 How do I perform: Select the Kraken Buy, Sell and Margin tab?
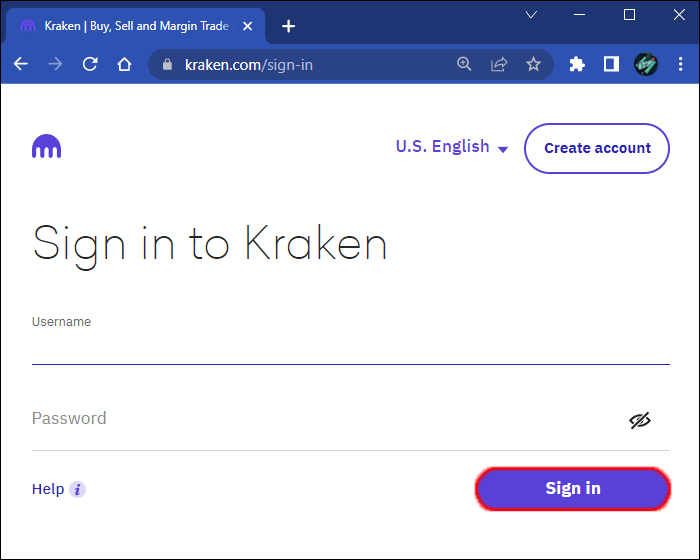(x=134, y=26)
